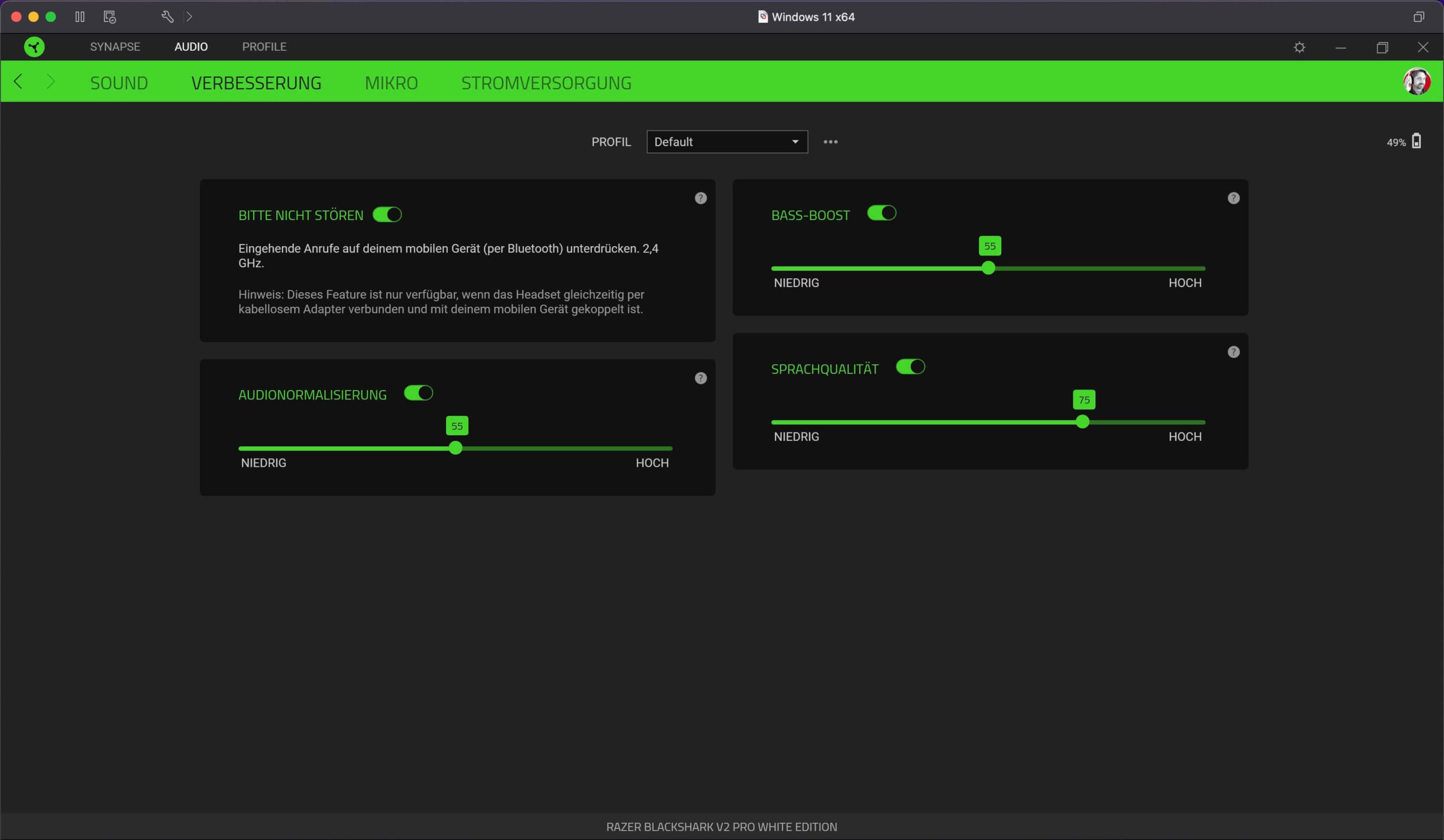Go to the Synapse section

pyautogui.click(x=115, y=47)
